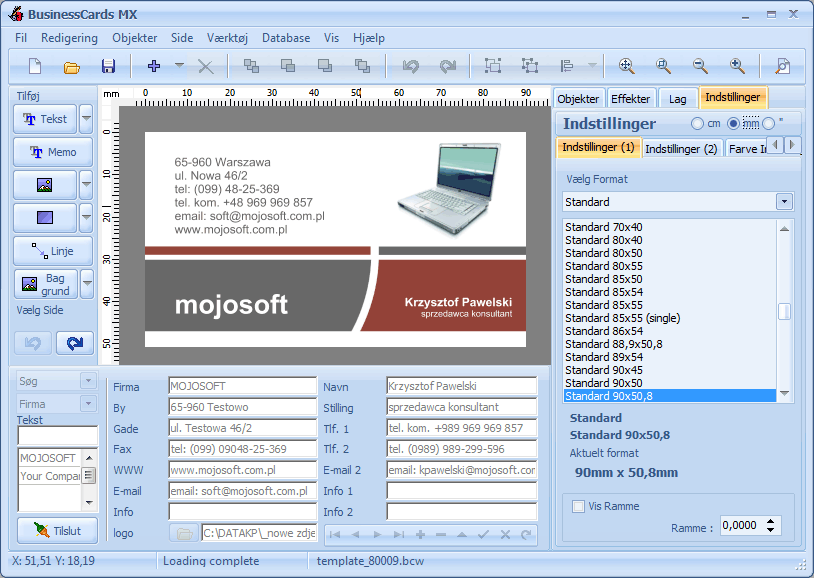This screenshot has width=814, height=578.
Task: Expand the dropdown arrow next to the align icon
Action: point(592,66)
